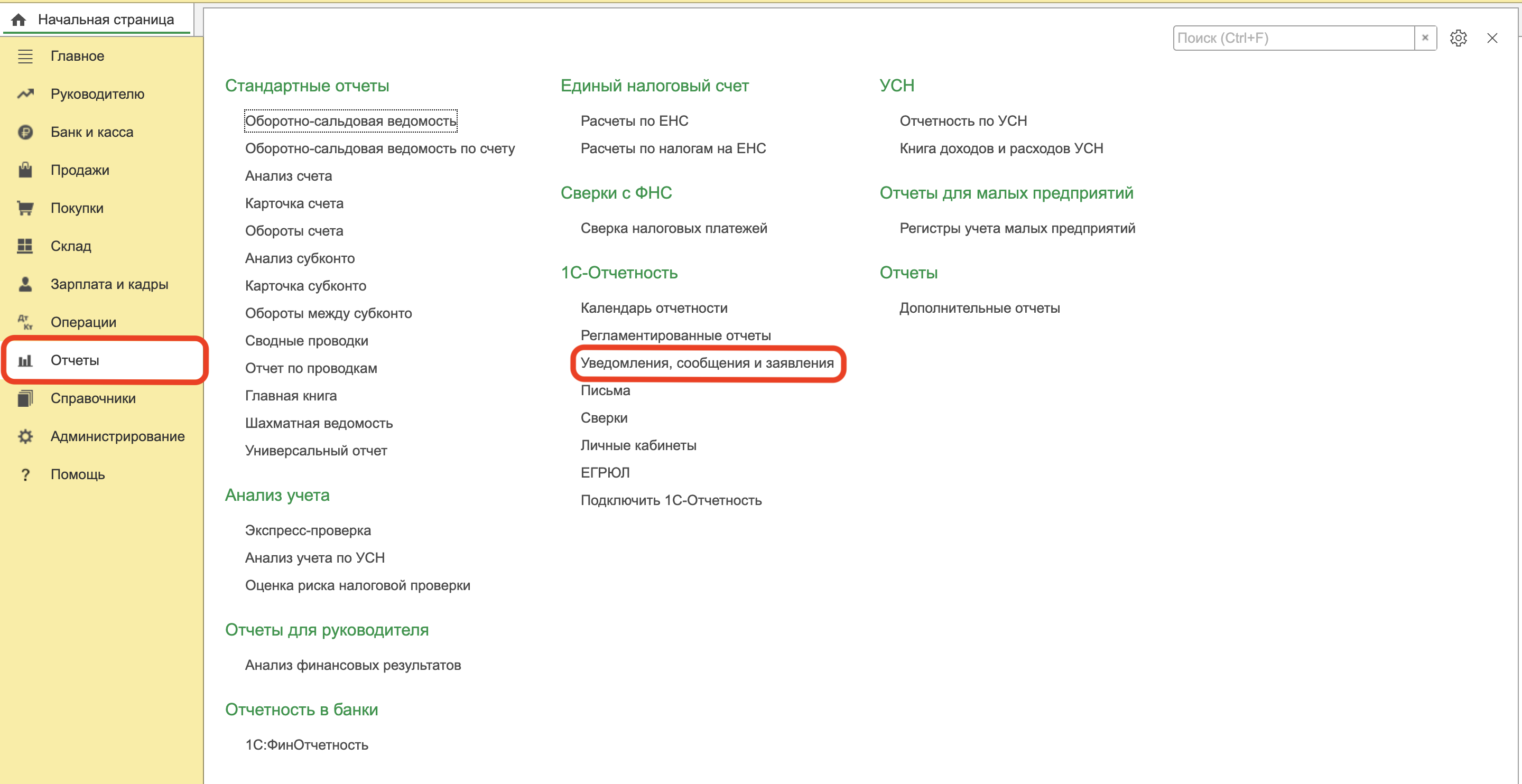The image size is (1522, 784).
Task: Click the Склад grid icon
Action: (25, 246)
